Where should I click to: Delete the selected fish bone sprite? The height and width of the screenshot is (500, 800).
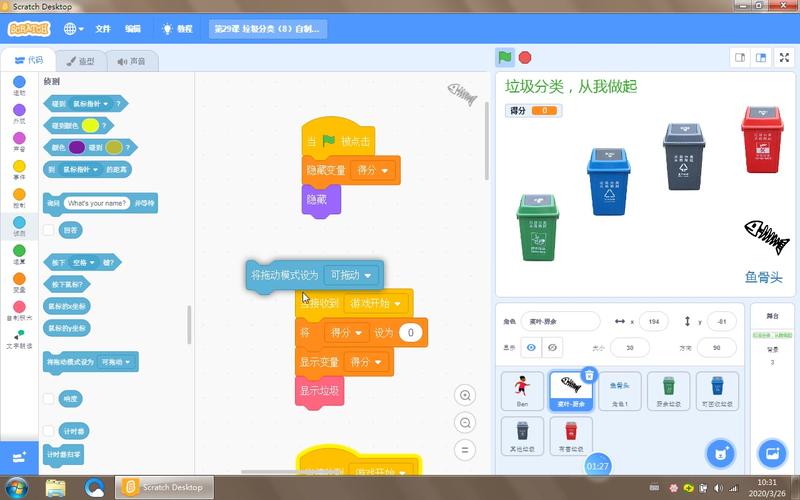[589, 375]
